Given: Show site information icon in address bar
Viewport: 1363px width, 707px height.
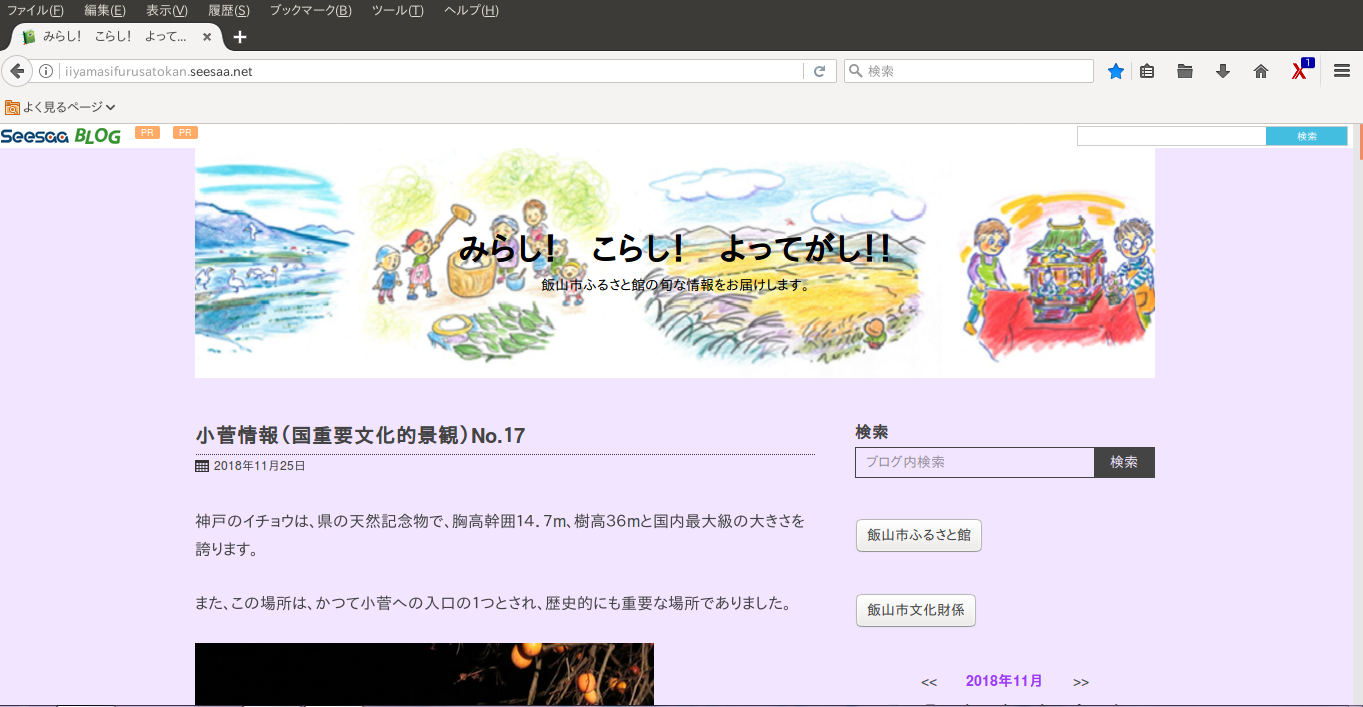Looking at the screenshot, I should pos(46,71).
